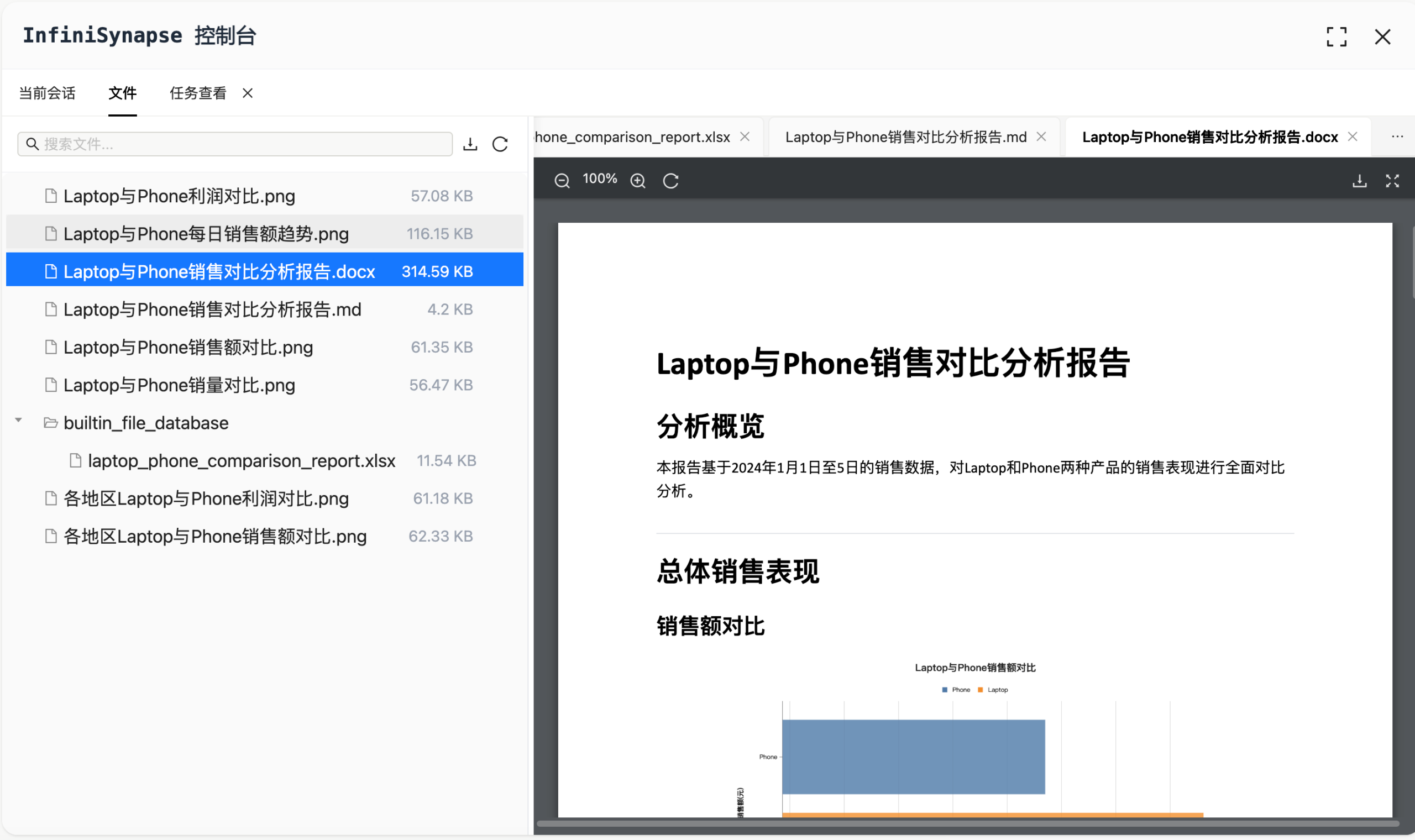Close the Laptop与Phone销售对比分析报告.md preview tab

click(1041, 136)
